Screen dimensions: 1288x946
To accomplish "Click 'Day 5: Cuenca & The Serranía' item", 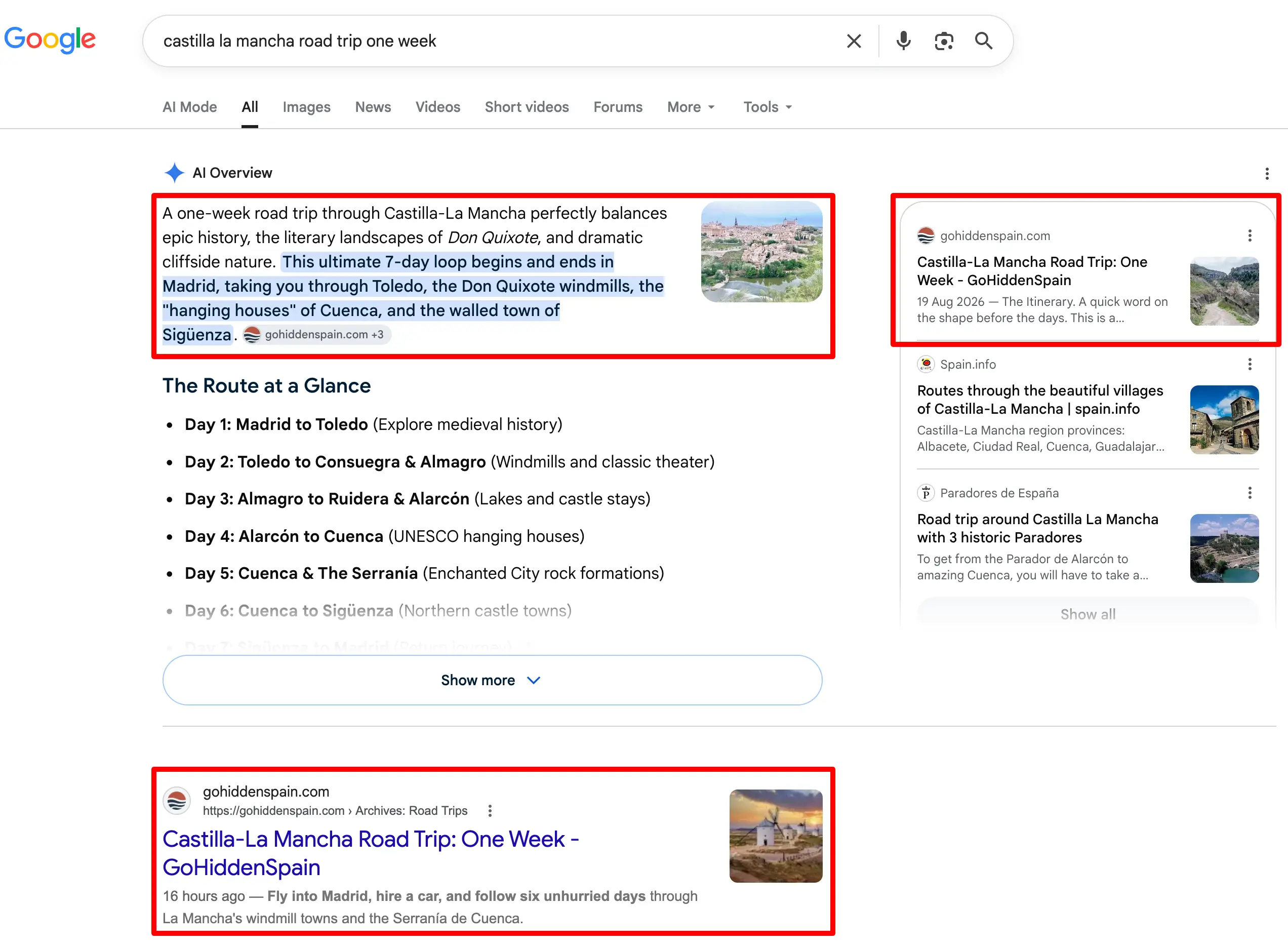I will [x=424, y=573].
